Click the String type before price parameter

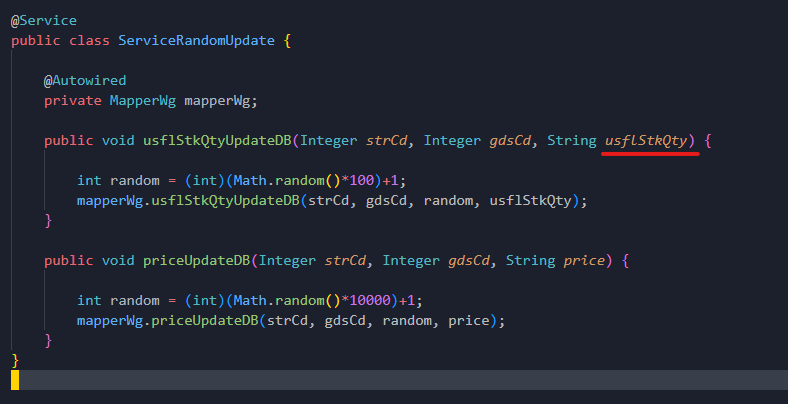click(x=531, y=260)
